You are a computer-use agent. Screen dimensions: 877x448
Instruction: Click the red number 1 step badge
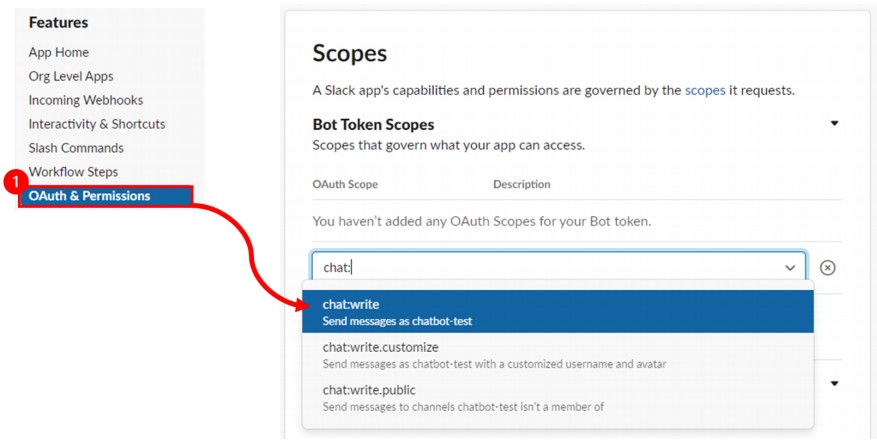click(x=14, y=183)
